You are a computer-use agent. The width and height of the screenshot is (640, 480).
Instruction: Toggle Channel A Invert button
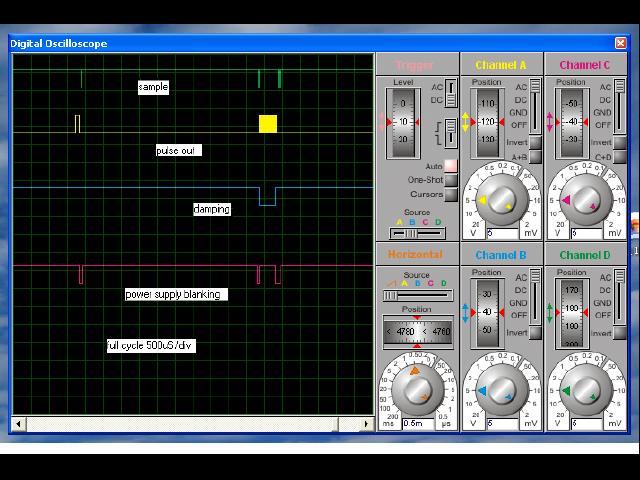535,142
